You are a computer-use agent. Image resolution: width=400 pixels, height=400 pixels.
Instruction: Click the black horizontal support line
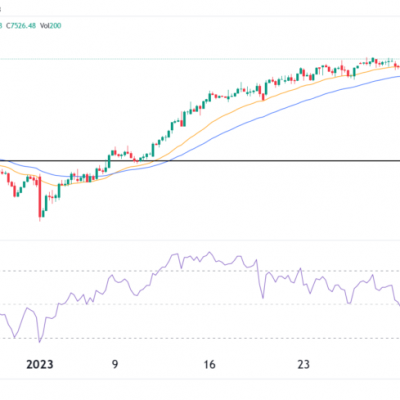200,161
